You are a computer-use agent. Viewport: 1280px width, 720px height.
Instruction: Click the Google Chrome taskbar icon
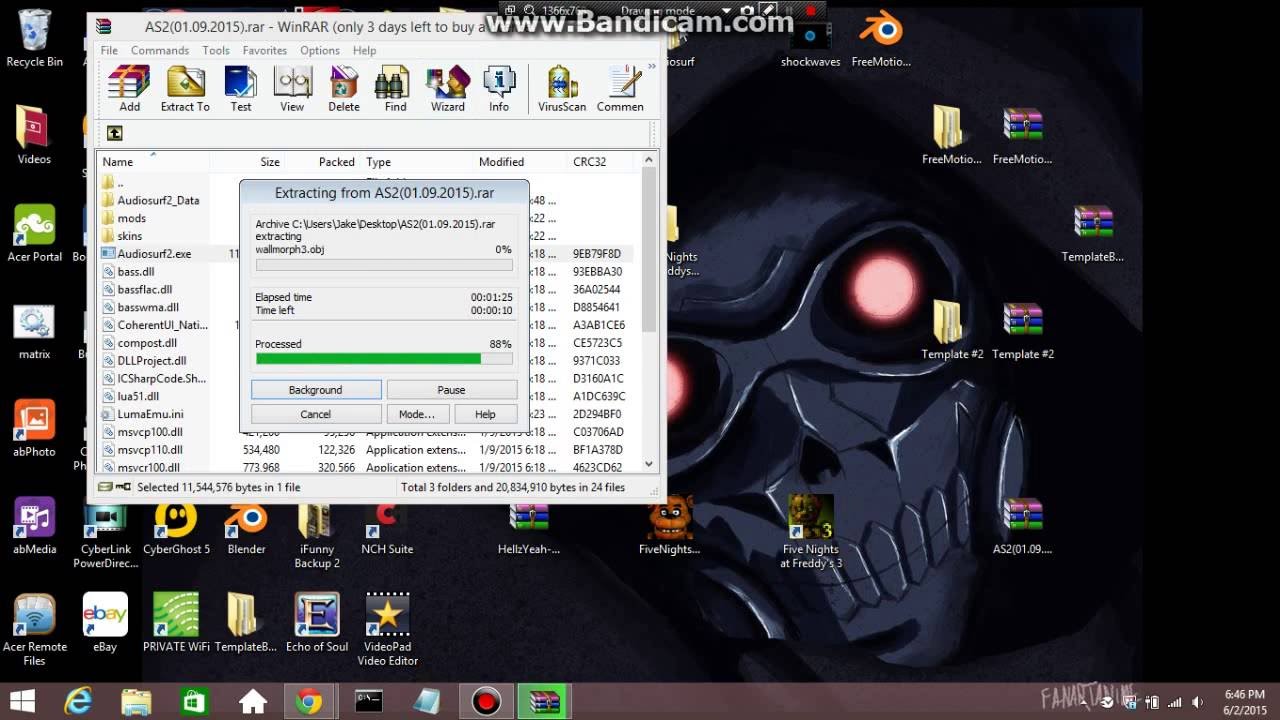click(309, 702)
